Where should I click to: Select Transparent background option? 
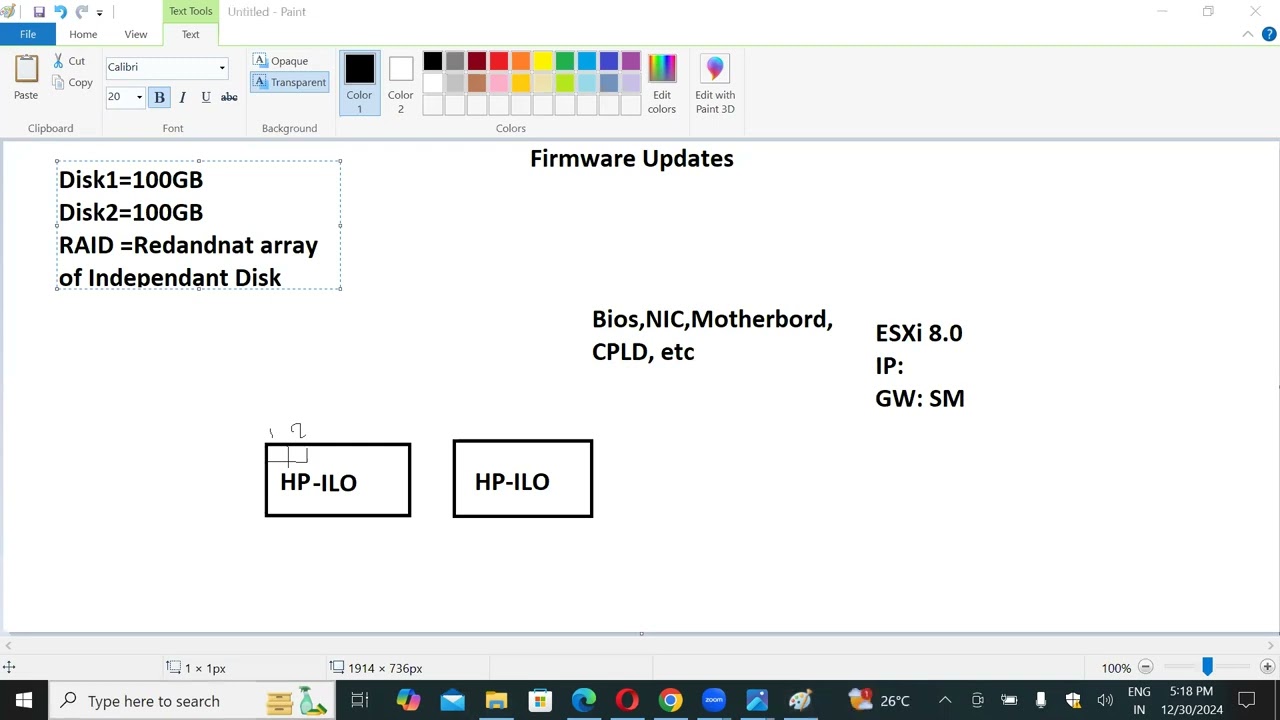point(289,82)
